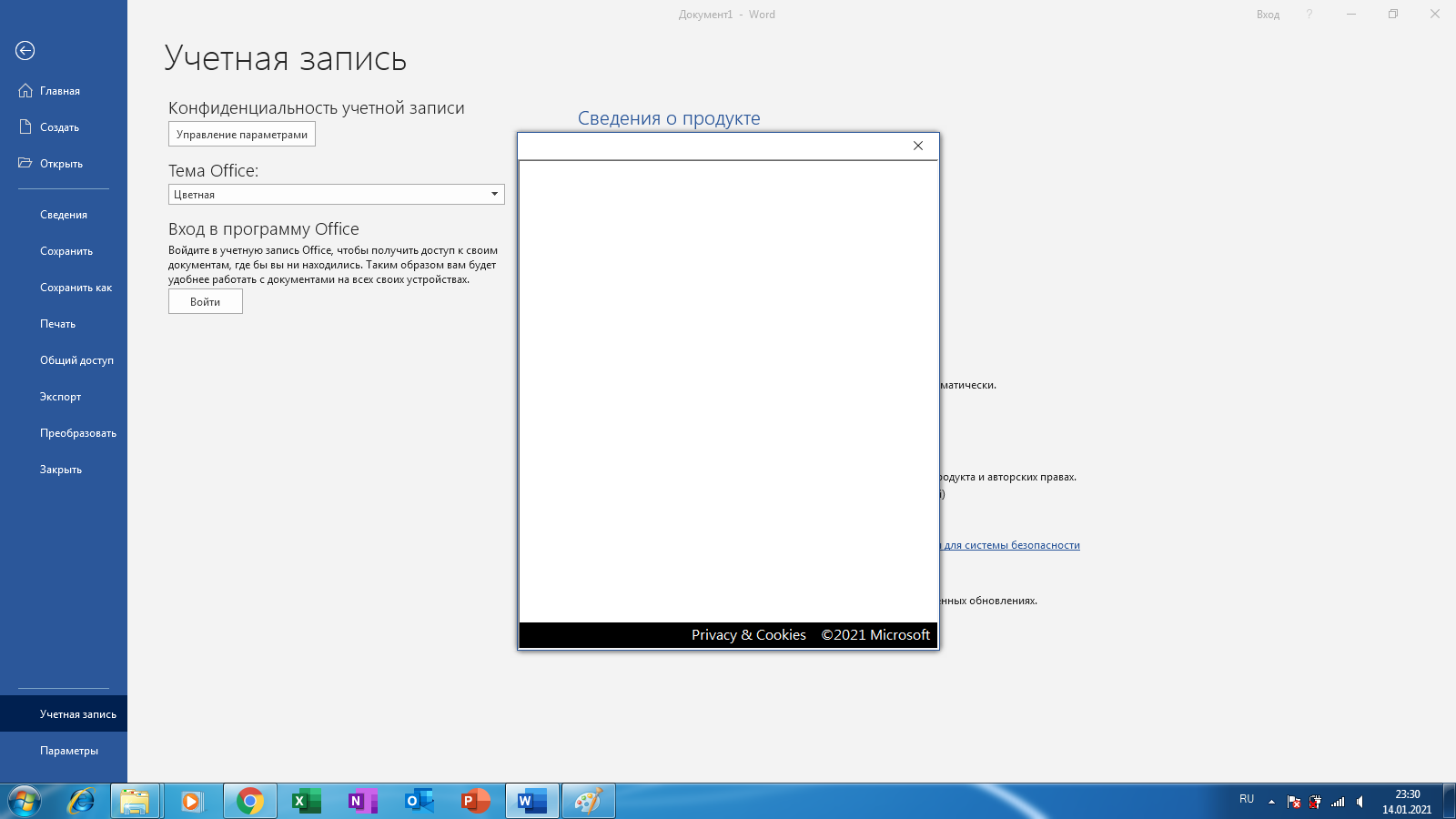Image resolution: width=1456 pixels, height=819 pixels.
Task: Open OneNote from the taskbar
Action: tap(363, 802)
